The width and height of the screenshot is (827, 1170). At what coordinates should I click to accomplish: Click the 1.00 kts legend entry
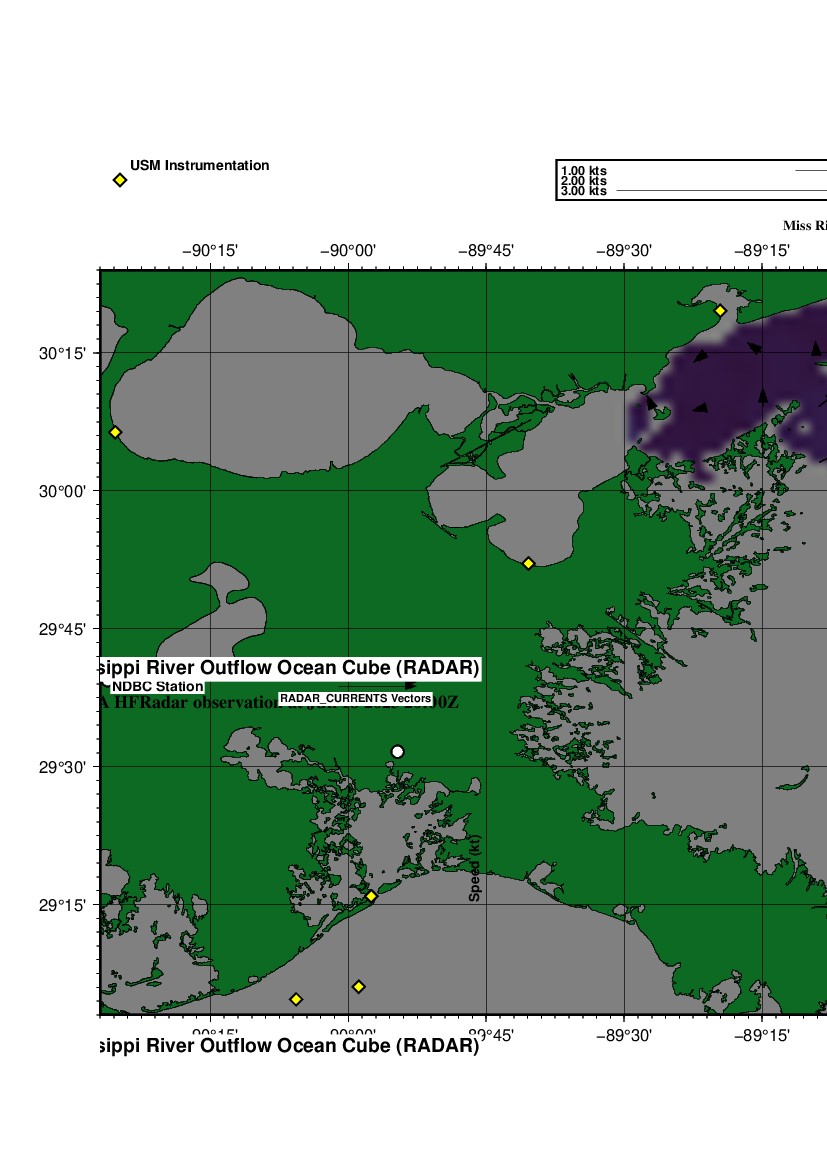click(x=584, y=171)
